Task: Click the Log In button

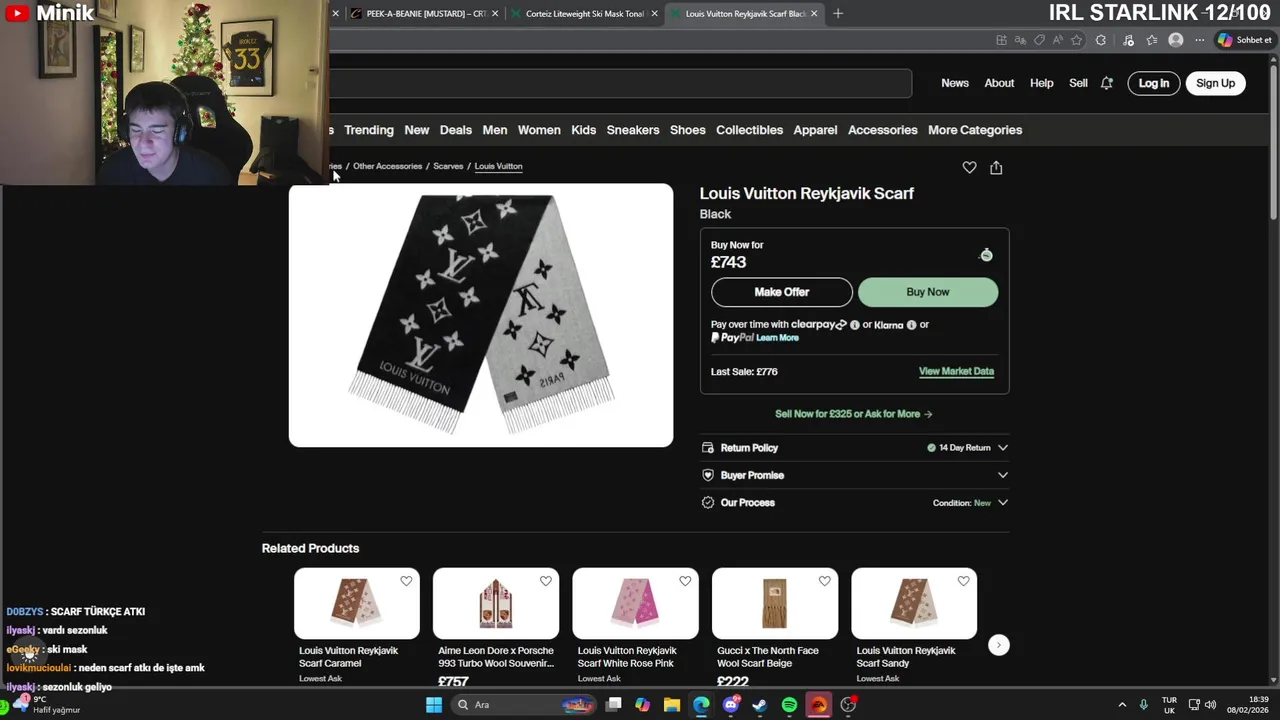Action: tap(1153, 83)
